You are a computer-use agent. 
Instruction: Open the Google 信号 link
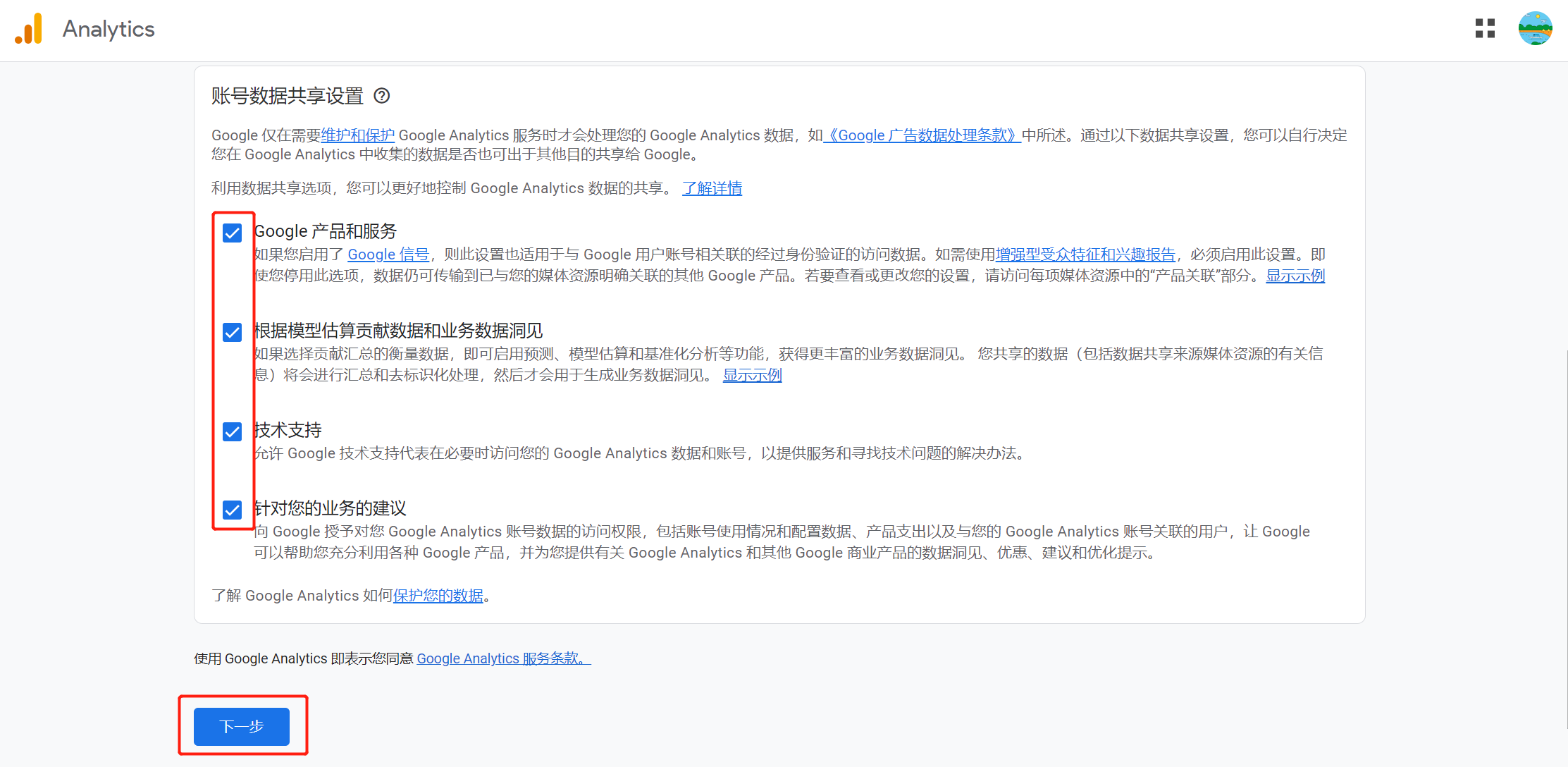point(388,254)
